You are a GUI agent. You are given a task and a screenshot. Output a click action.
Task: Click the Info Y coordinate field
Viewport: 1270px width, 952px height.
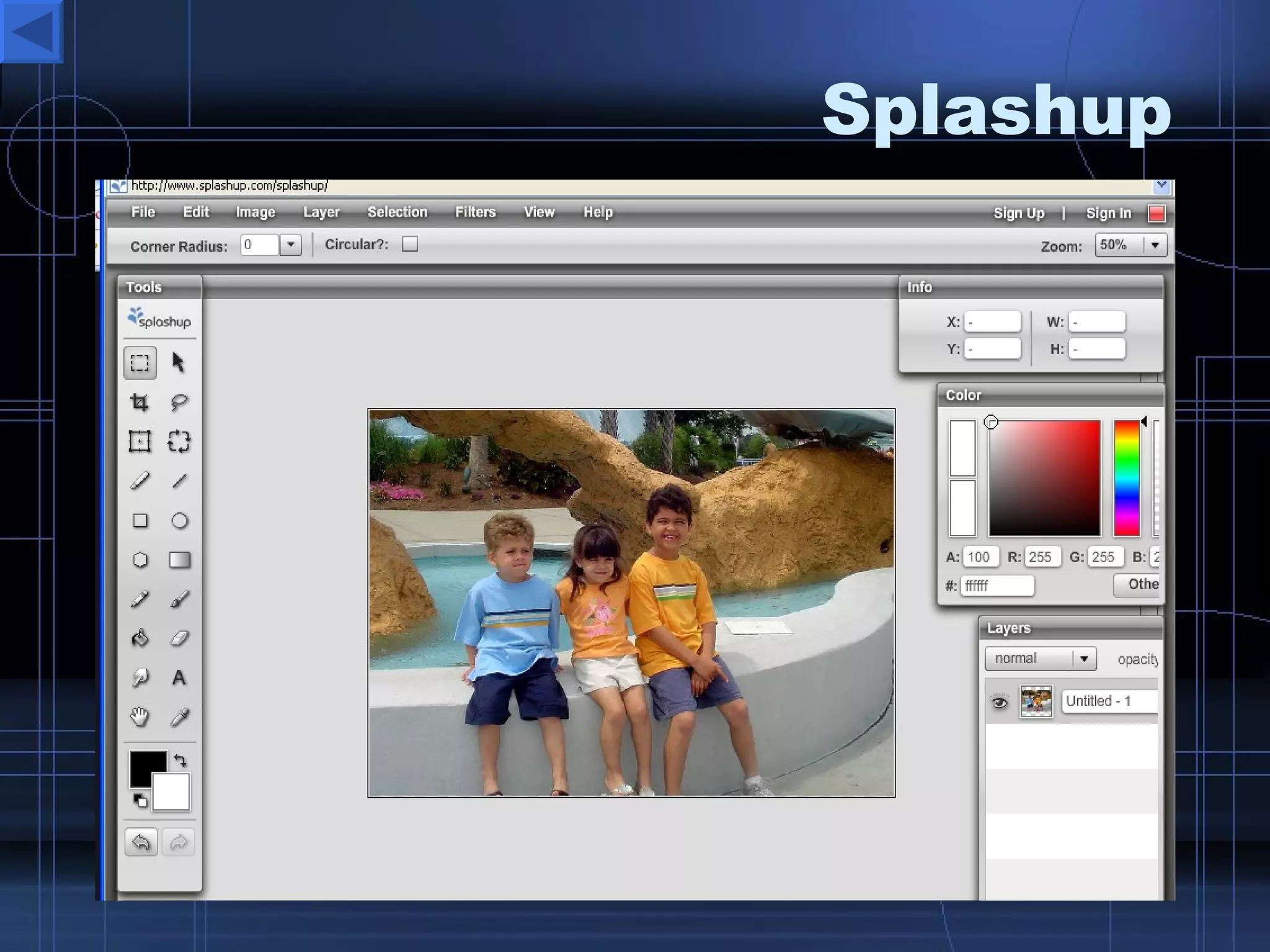pyautogui.click(x=993, y=348)
